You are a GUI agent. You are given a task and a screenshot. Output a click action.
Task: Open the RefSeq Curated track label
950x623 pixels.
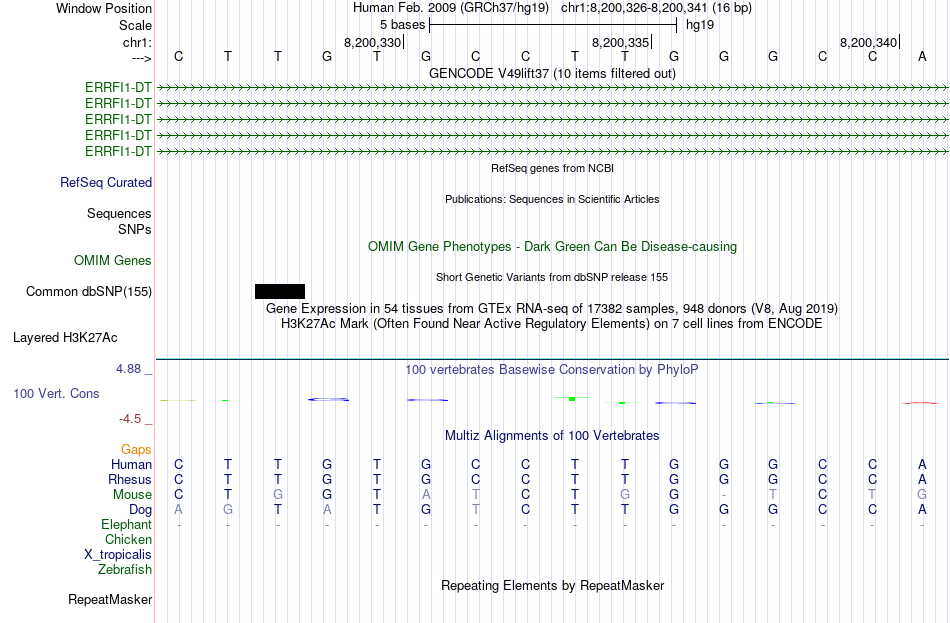[106, 182]
